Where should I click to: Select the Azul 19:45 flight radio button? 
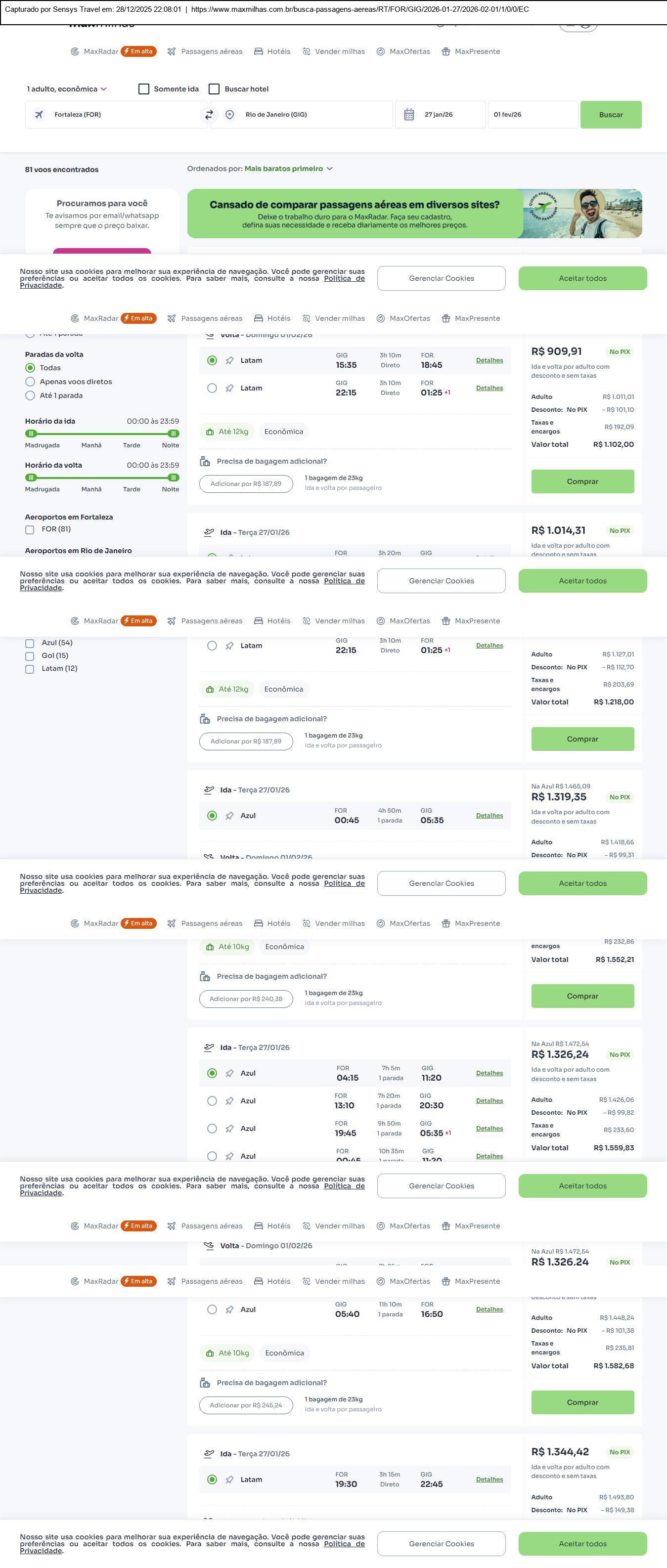coord(212,1129)
